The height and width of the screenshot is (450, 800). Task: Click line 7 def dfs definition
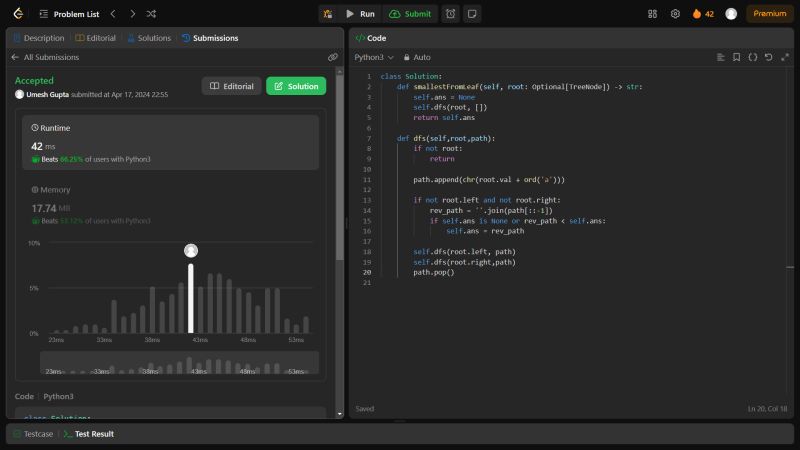pos(446,138)
